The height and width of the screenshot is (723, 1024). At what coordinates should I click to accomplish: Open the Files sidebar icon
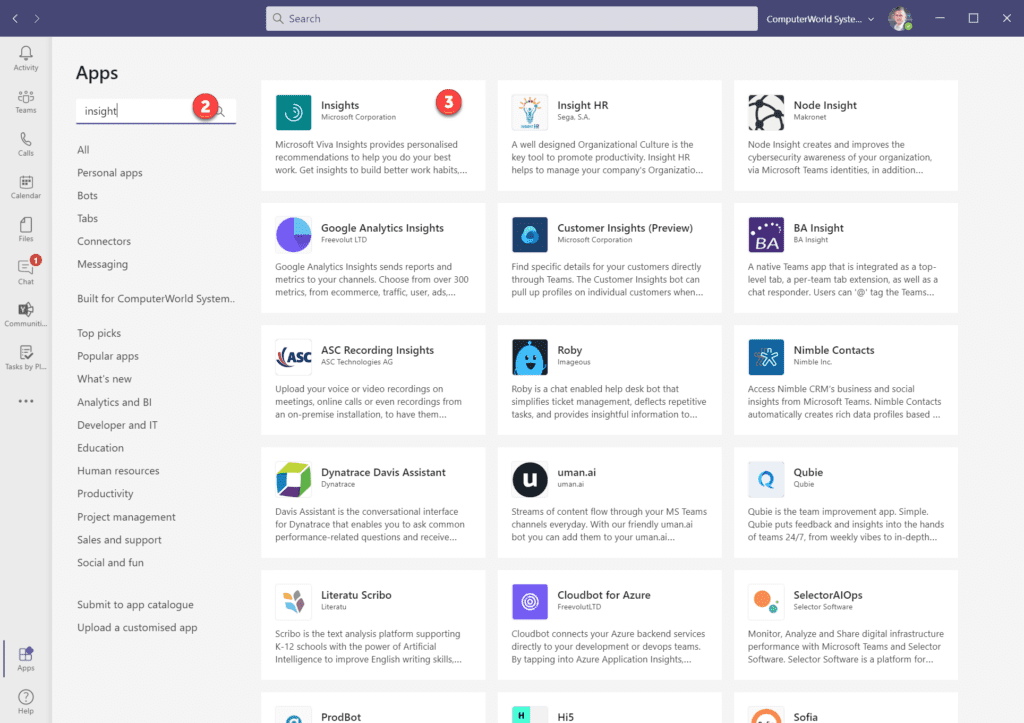[25, 229]
